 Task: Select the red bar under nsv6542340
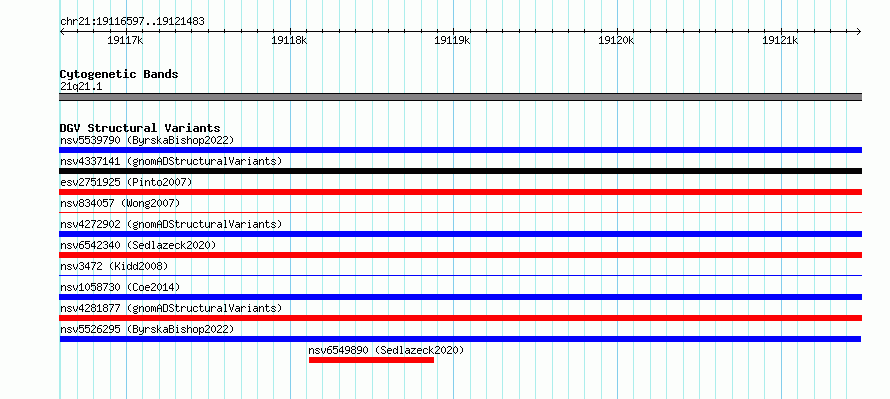pos(460,255)
